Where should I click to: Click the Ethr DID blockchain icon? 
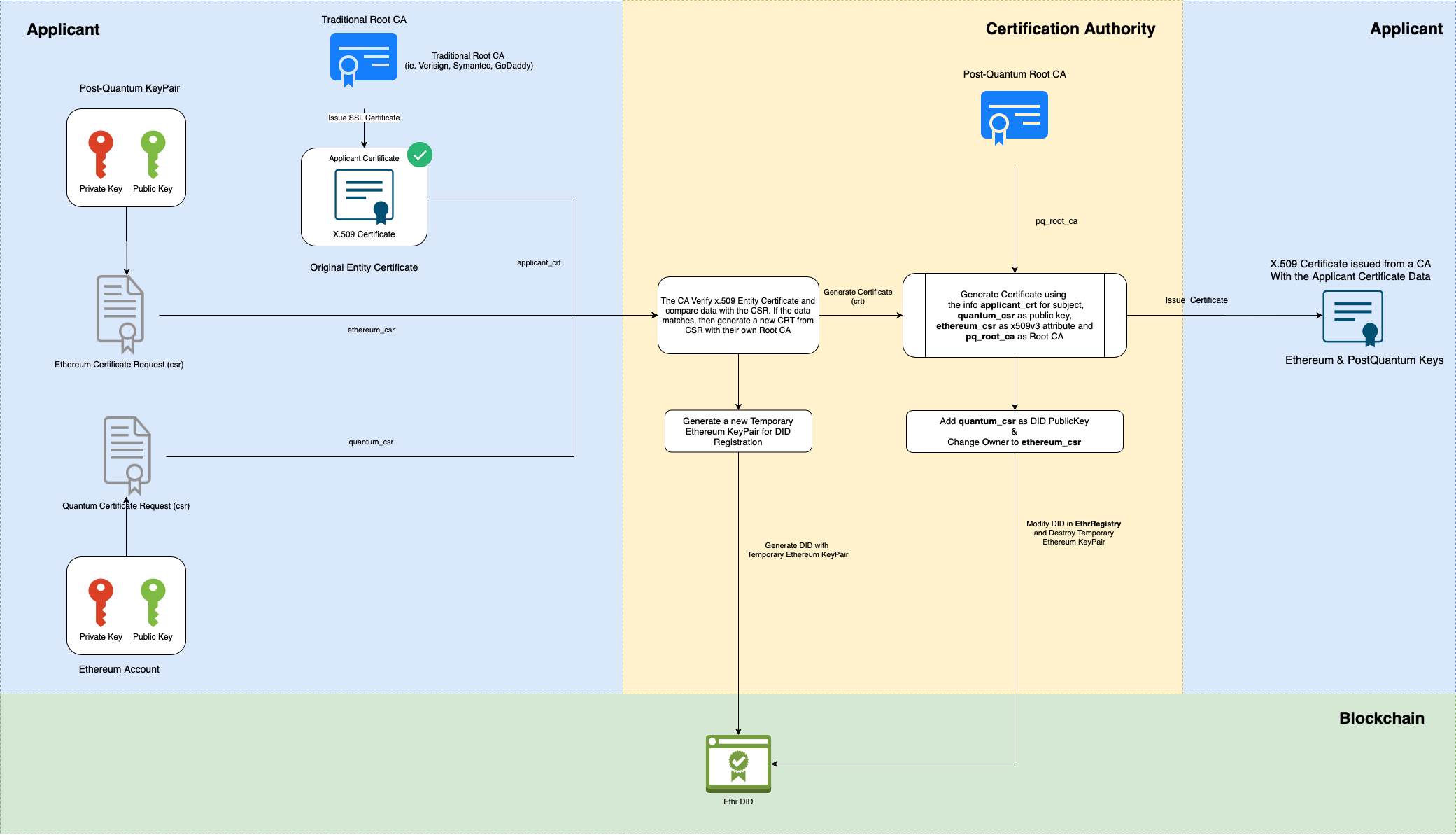pyautogui.click(x=738, y=763)
